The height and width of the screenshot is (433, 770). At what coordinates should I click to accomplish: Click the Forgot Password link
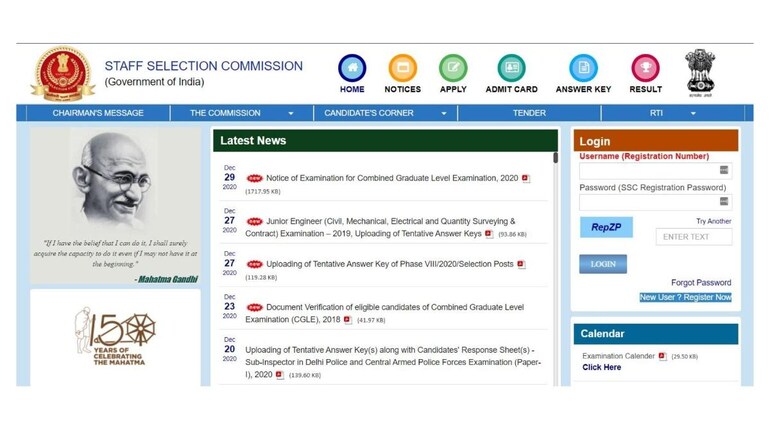coord(700,283)
